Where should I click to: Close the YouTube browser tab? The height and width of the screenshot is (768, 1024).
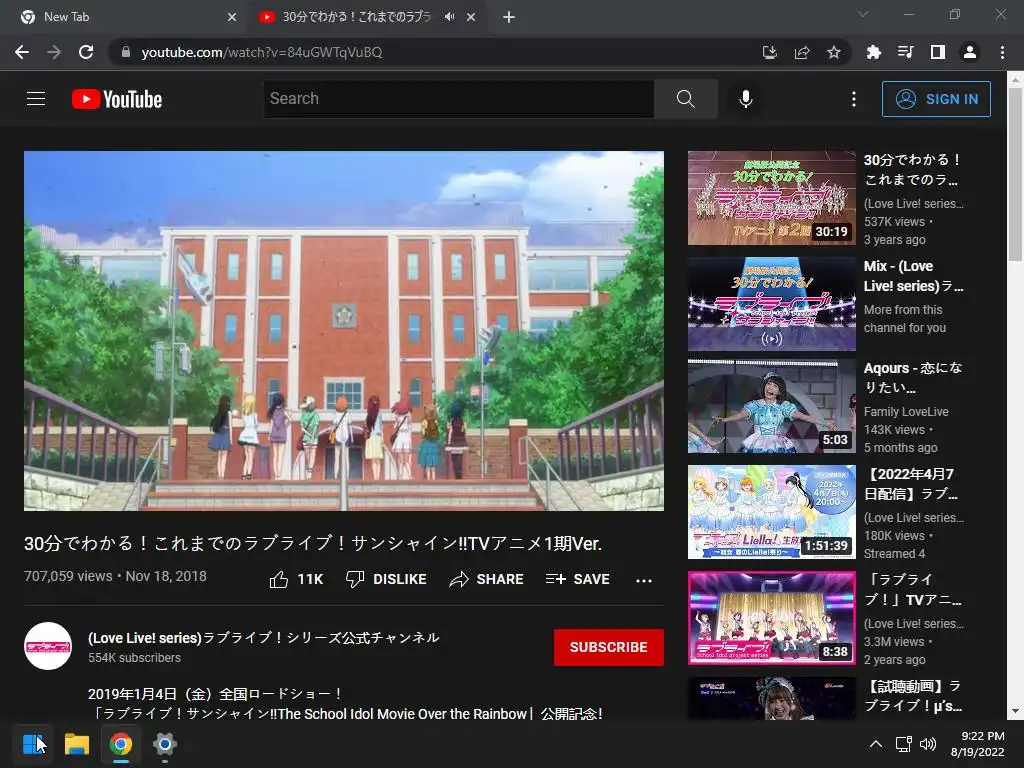click(471, 18)
